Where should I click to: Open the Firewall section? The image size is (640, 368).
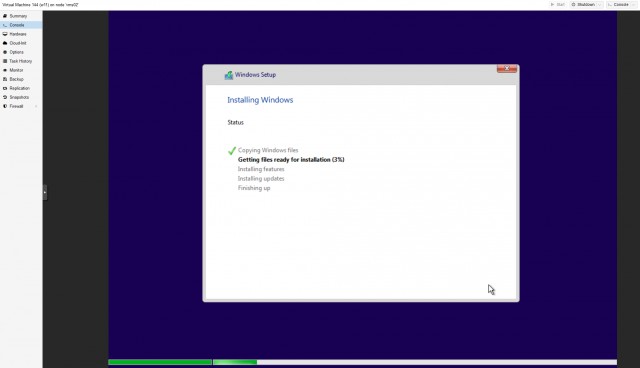[20, 106]
